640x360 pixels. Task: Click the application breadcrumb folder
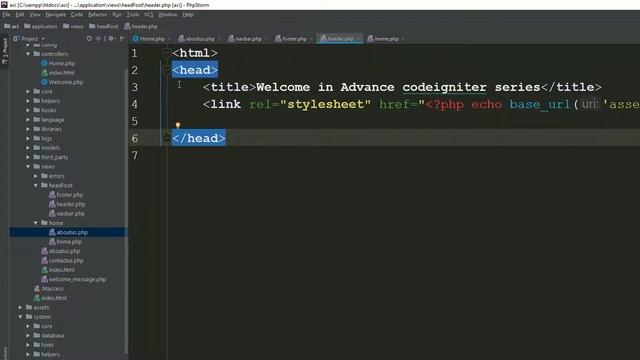point(41,27)
